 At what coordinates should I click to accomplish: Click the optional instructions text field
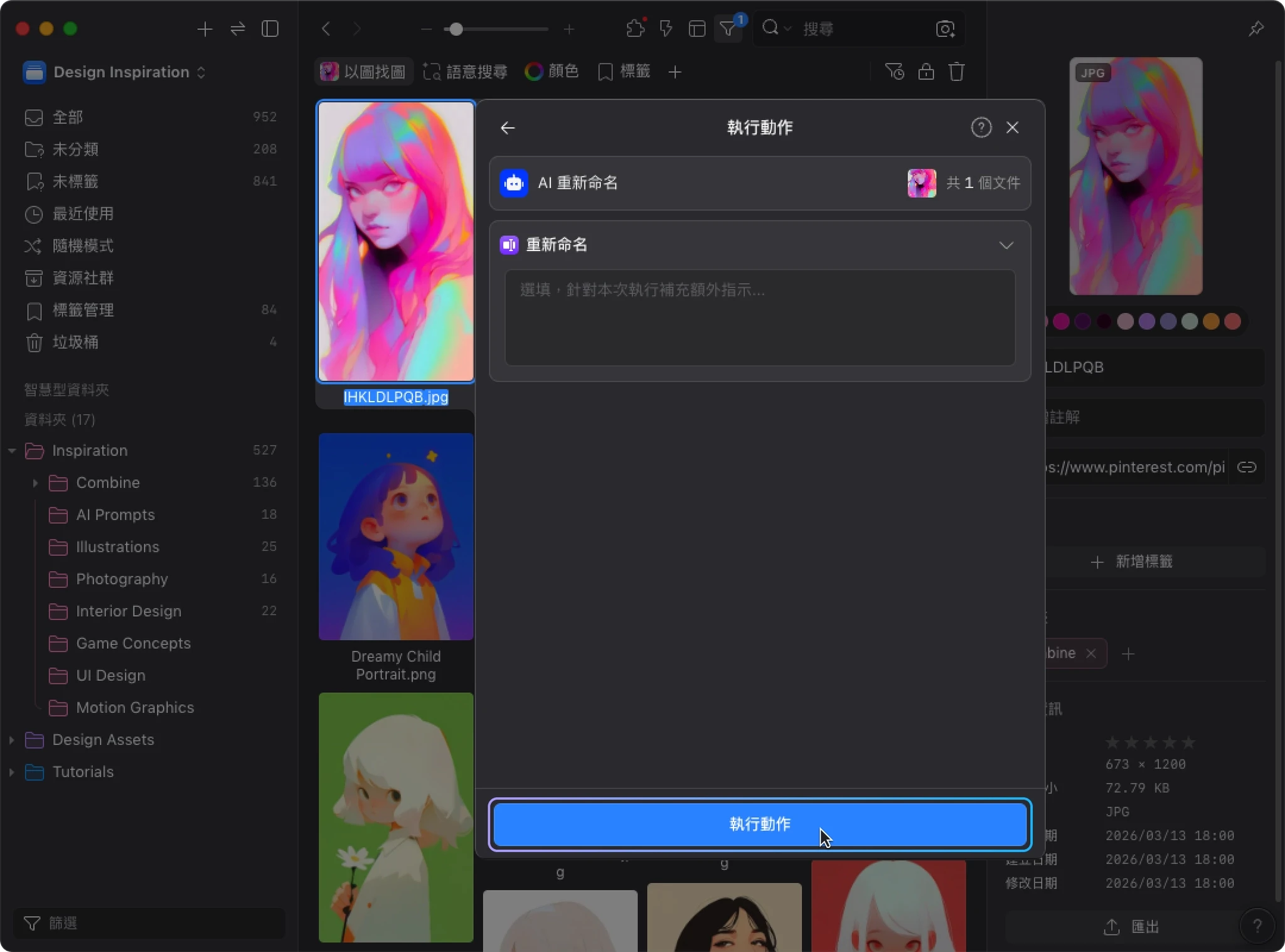(759, 318)
